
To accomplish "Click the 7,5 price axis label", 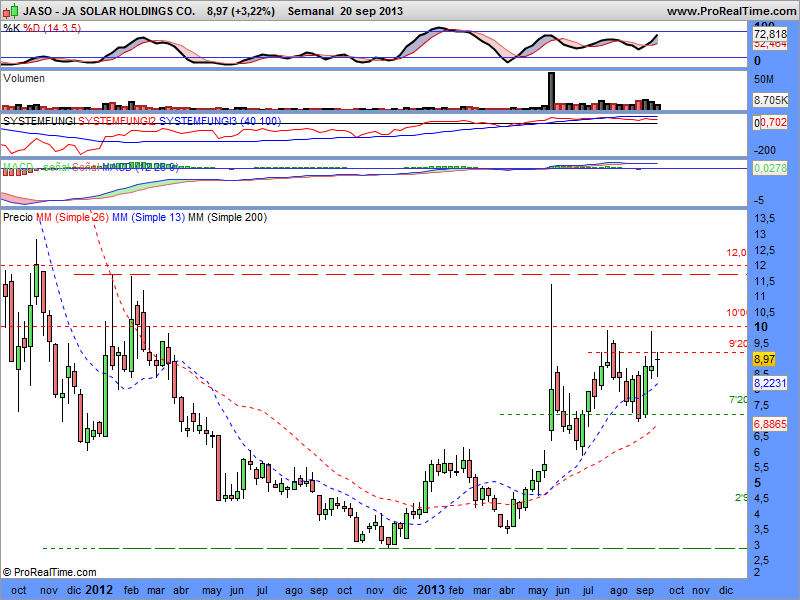I will [x=761, y=406].
